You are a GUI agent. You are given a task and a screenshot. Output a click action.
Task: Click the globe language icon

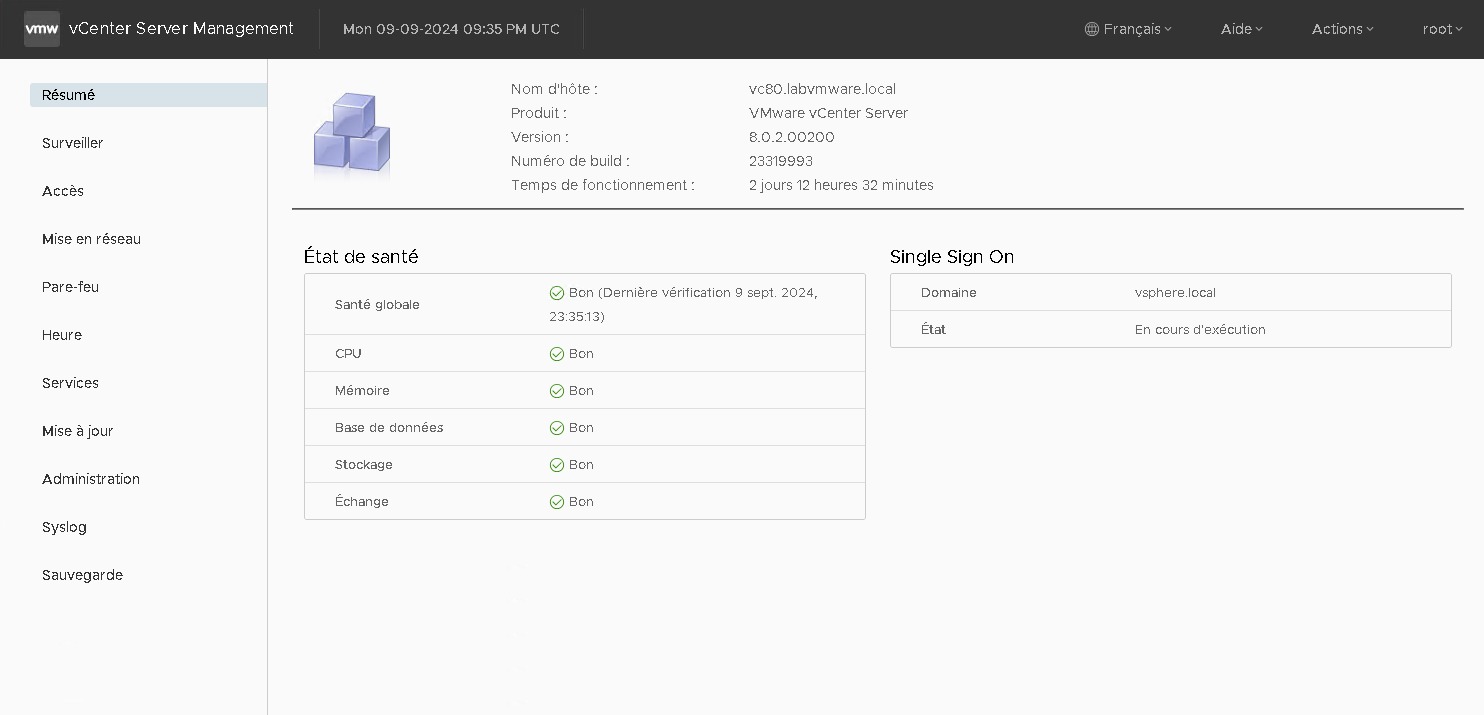pyautogui.click(x=1092, y=29)
